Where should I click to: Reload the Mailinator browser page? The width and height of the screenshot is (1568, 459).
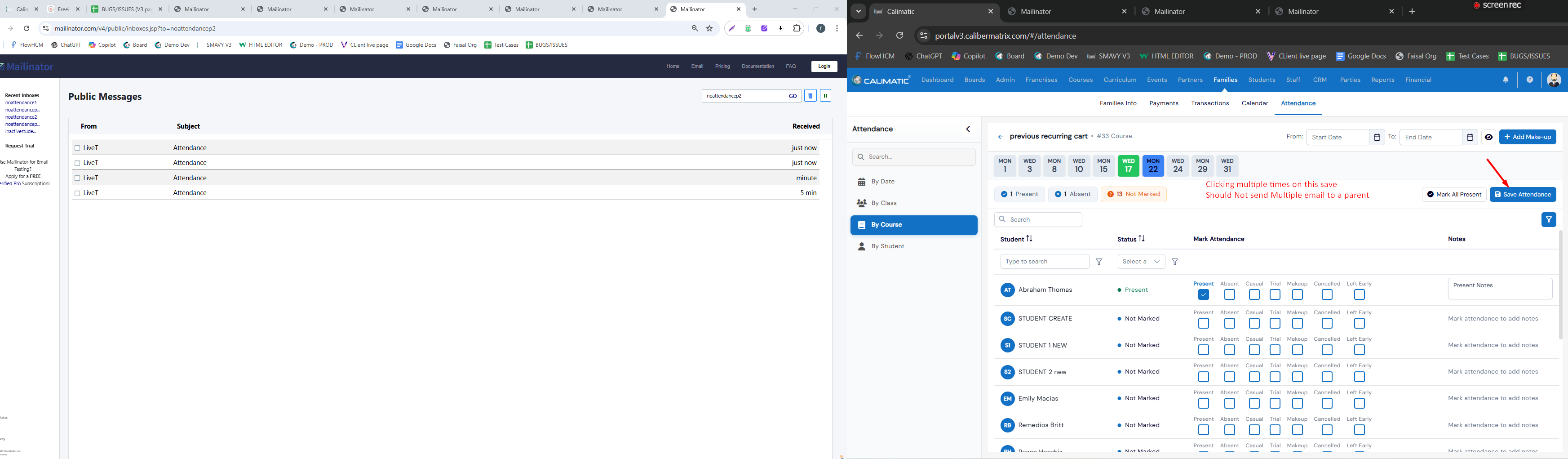27,29
